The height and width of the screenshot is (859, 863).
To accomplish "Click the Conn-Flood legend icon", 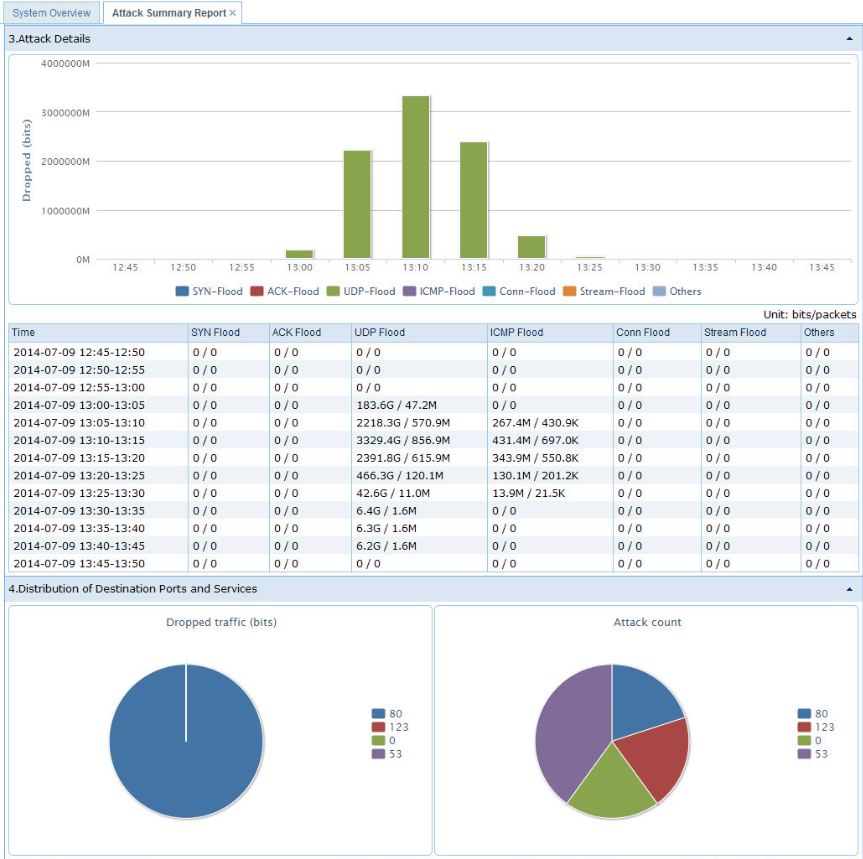I will point(489,292).
